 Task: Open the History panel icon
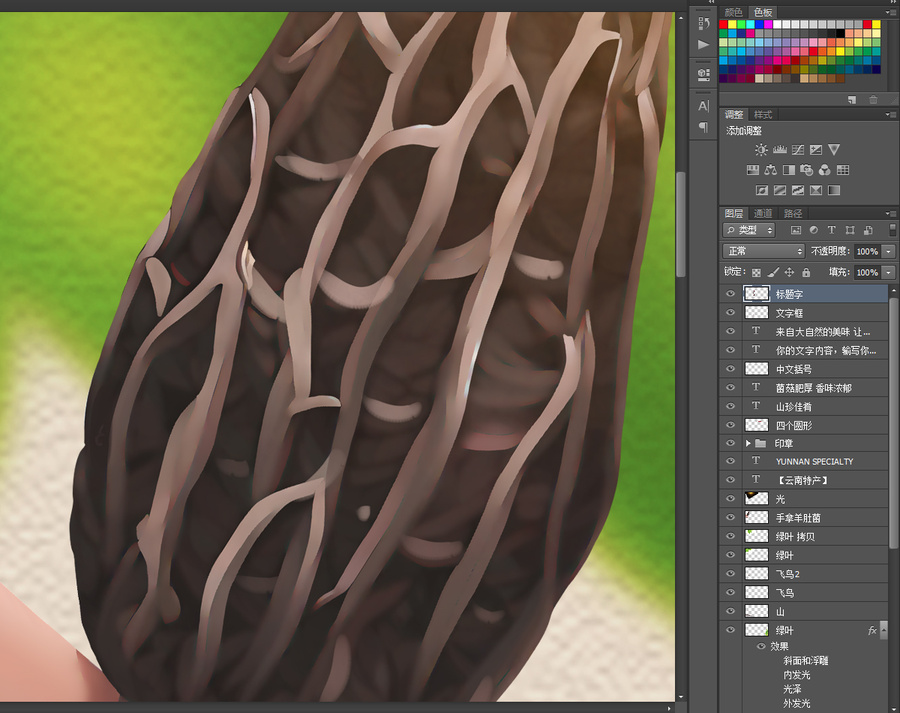click(704, 23)
